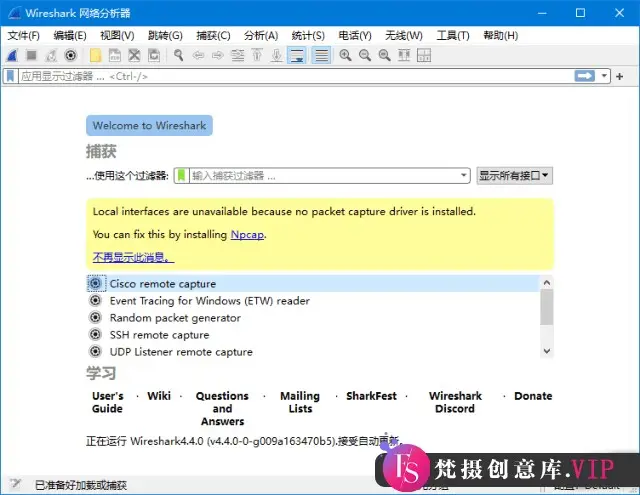Click interface list scroll up arrow

click(x=547, y=282)
